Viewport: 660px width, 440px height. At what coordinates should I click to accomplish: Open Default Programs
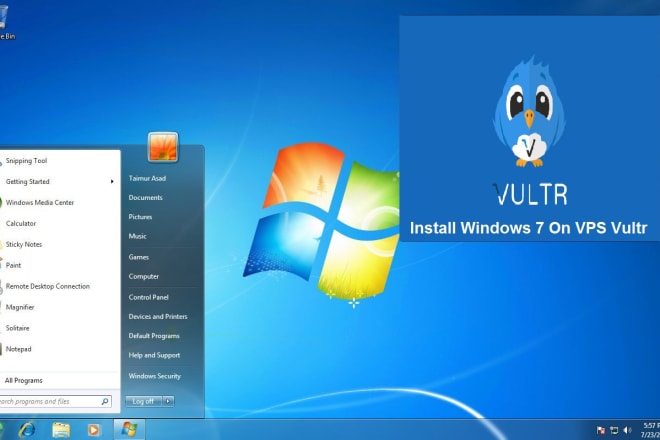pos(154,336)
